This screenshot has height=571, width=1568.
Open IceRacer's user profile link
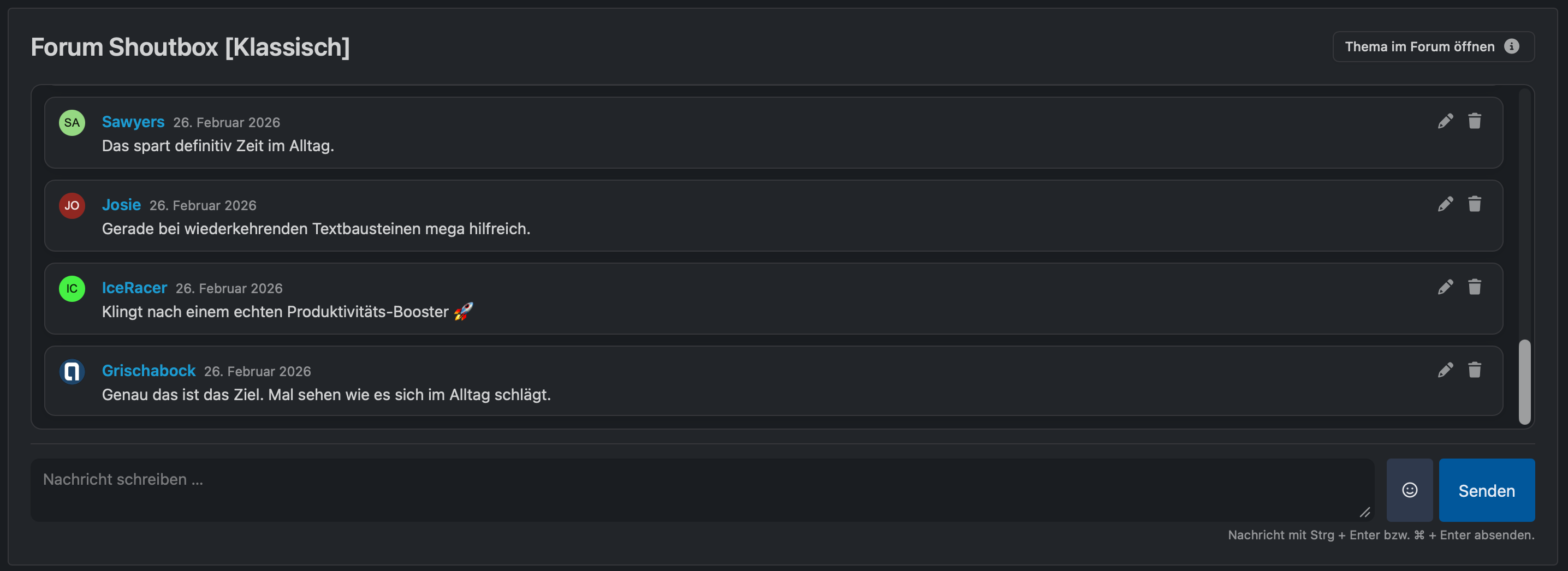[x=134, y=287]
